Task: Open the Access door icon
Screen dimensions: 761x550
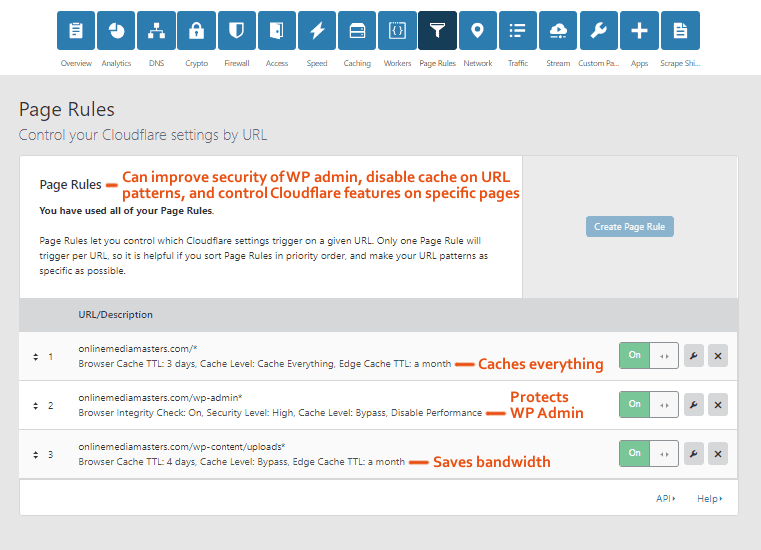Action: coord(277,31)
